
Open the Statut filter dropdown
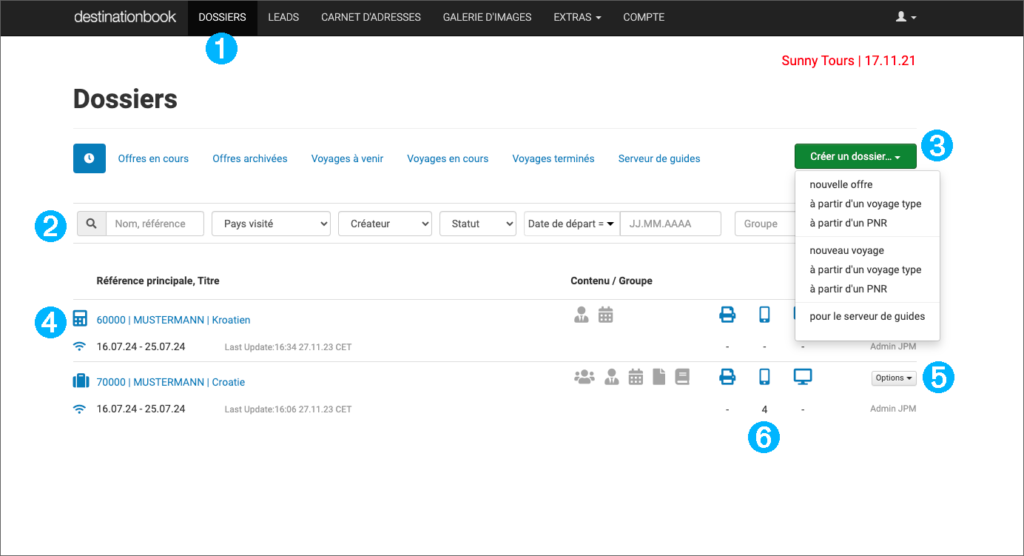[477, 224]
